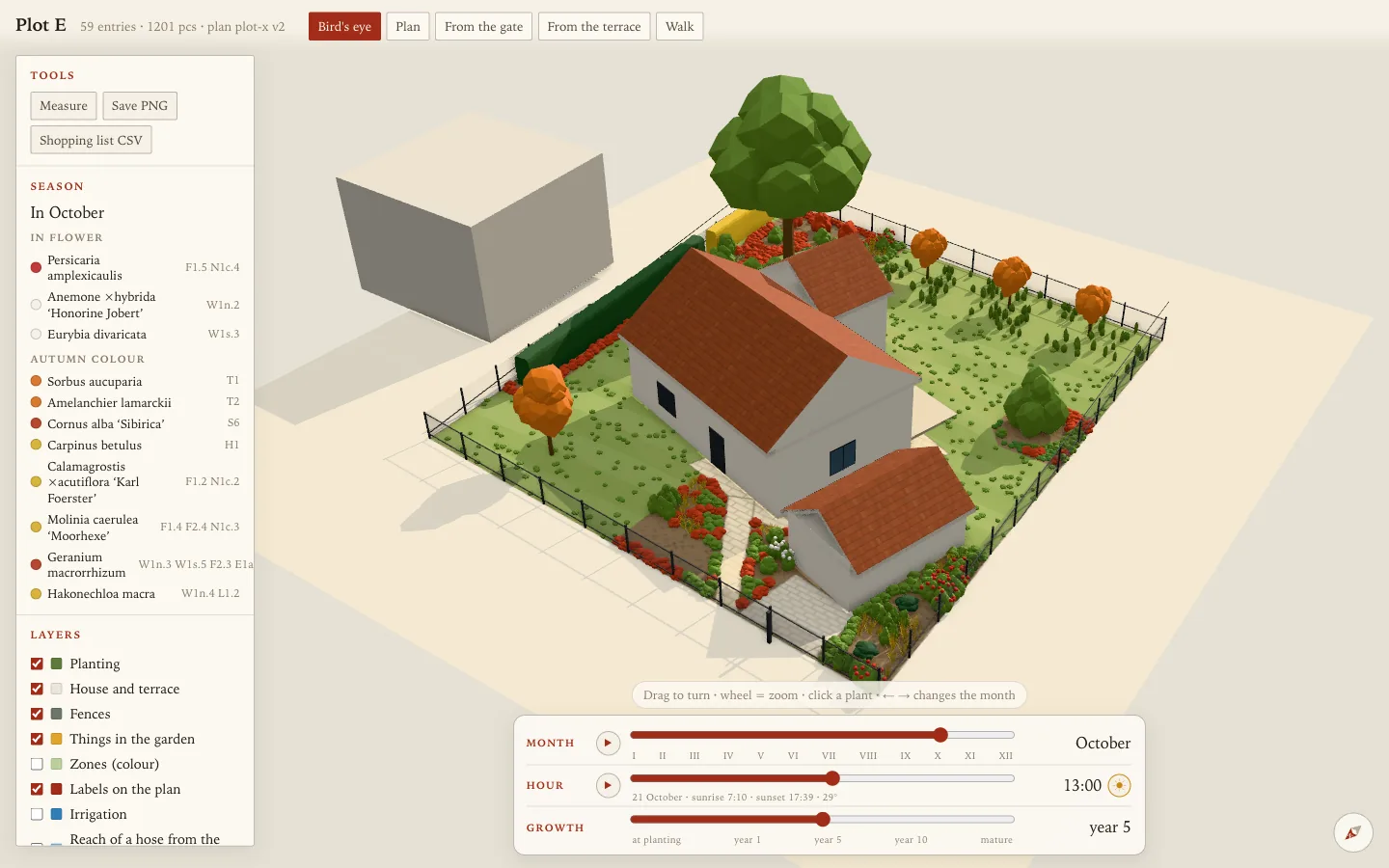The height and width of the screenshot is (868, 1389).
Task: Uncheck the Planting layer
Action: coord(37,664)
